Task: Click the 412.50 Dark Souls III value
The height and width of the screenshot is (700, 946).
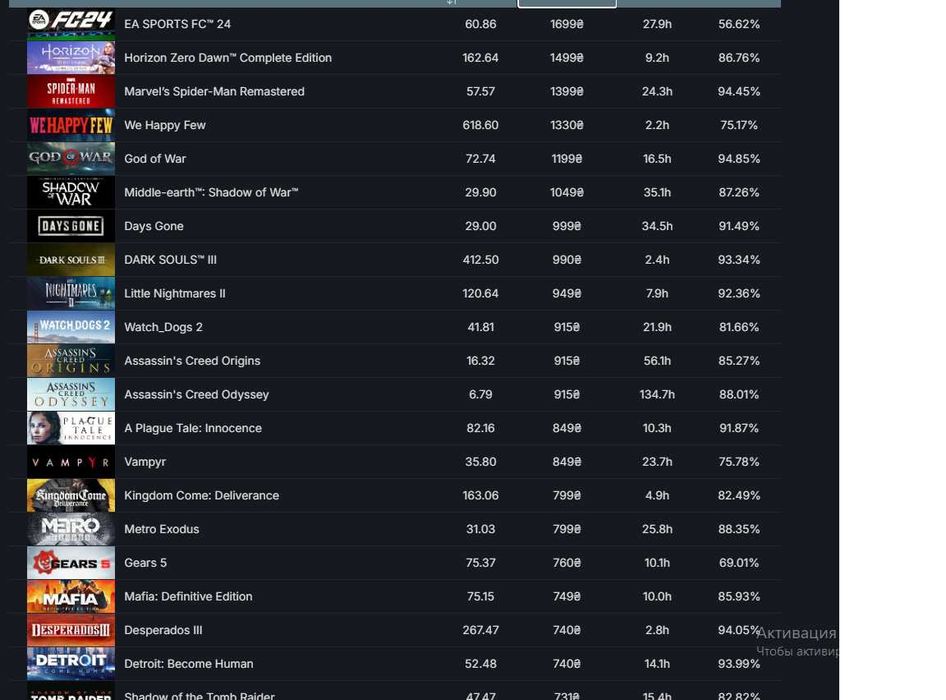Action: click(480, 260)
